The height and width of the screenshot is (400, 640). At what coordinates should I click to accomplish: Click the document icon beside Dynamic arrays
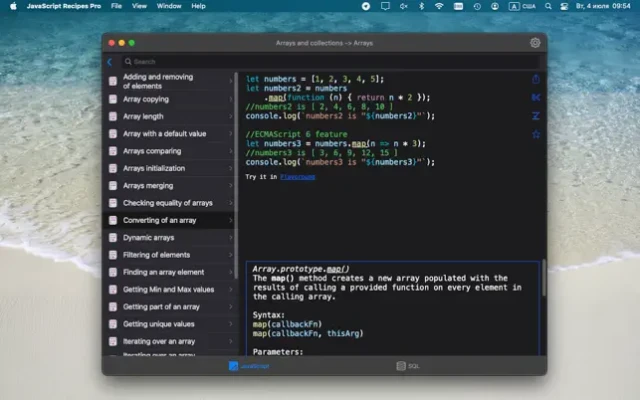(113, 237)
